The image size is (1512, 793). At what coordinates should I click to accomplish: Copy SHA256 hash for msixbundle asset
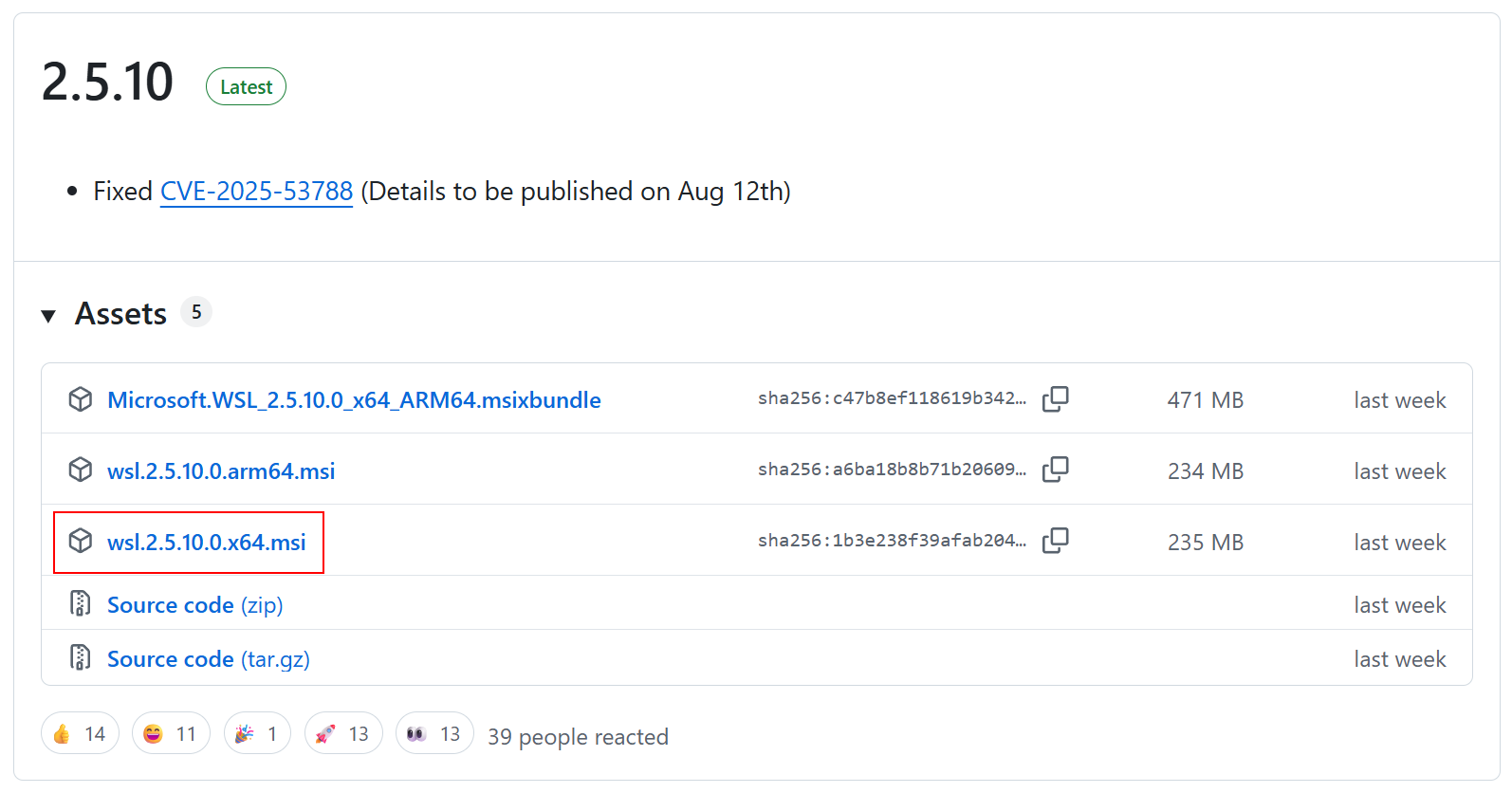pyautogui.click(x=1055, y=399)
